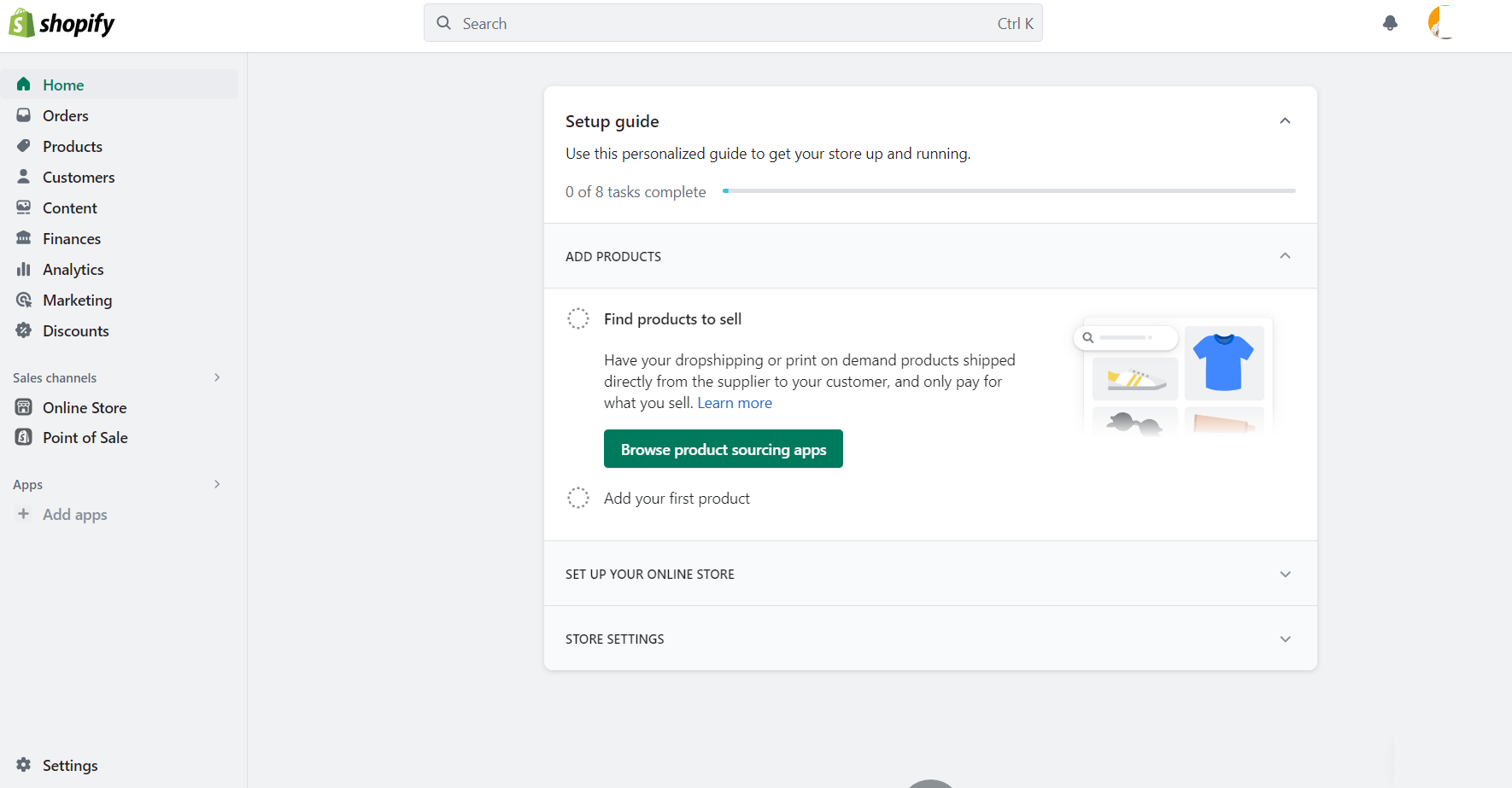
Task: Click the Customers person icon
Action: point(24,176)
